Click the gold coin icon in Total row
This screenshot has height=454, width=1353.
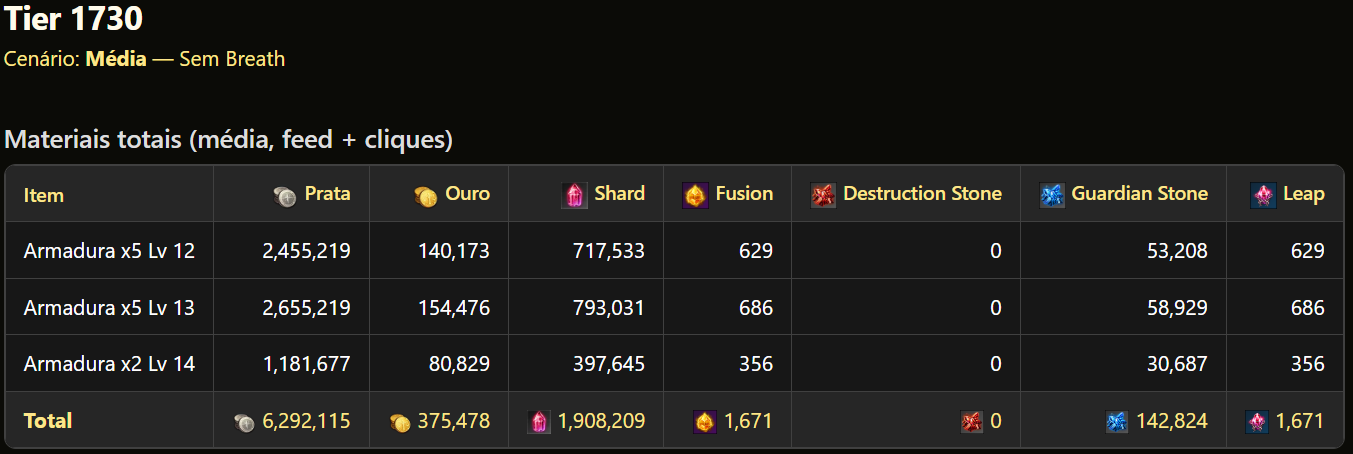(399, 423)
